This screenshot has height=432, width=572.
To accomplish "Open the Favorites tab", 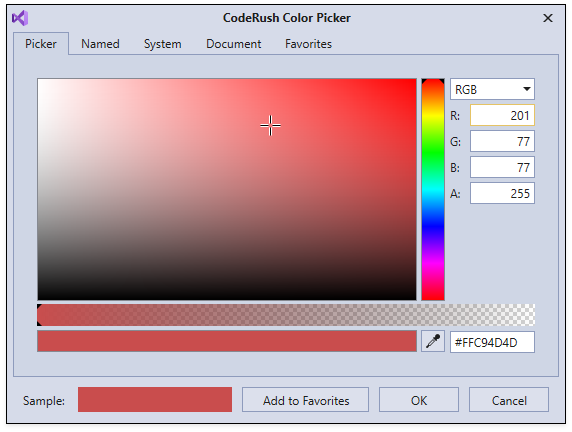I will tap(308, 44).
